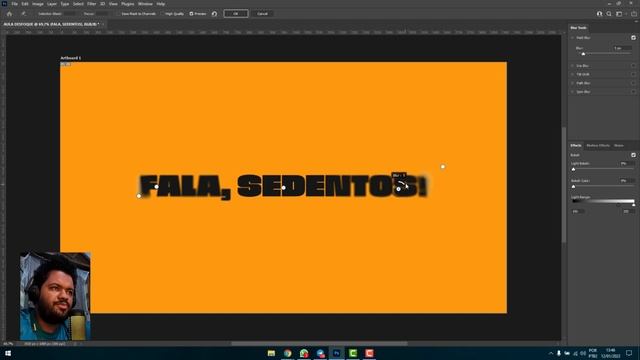Toggle the Bokeh checkbox in Effects

pyautogui.click(x=633, y=155)
